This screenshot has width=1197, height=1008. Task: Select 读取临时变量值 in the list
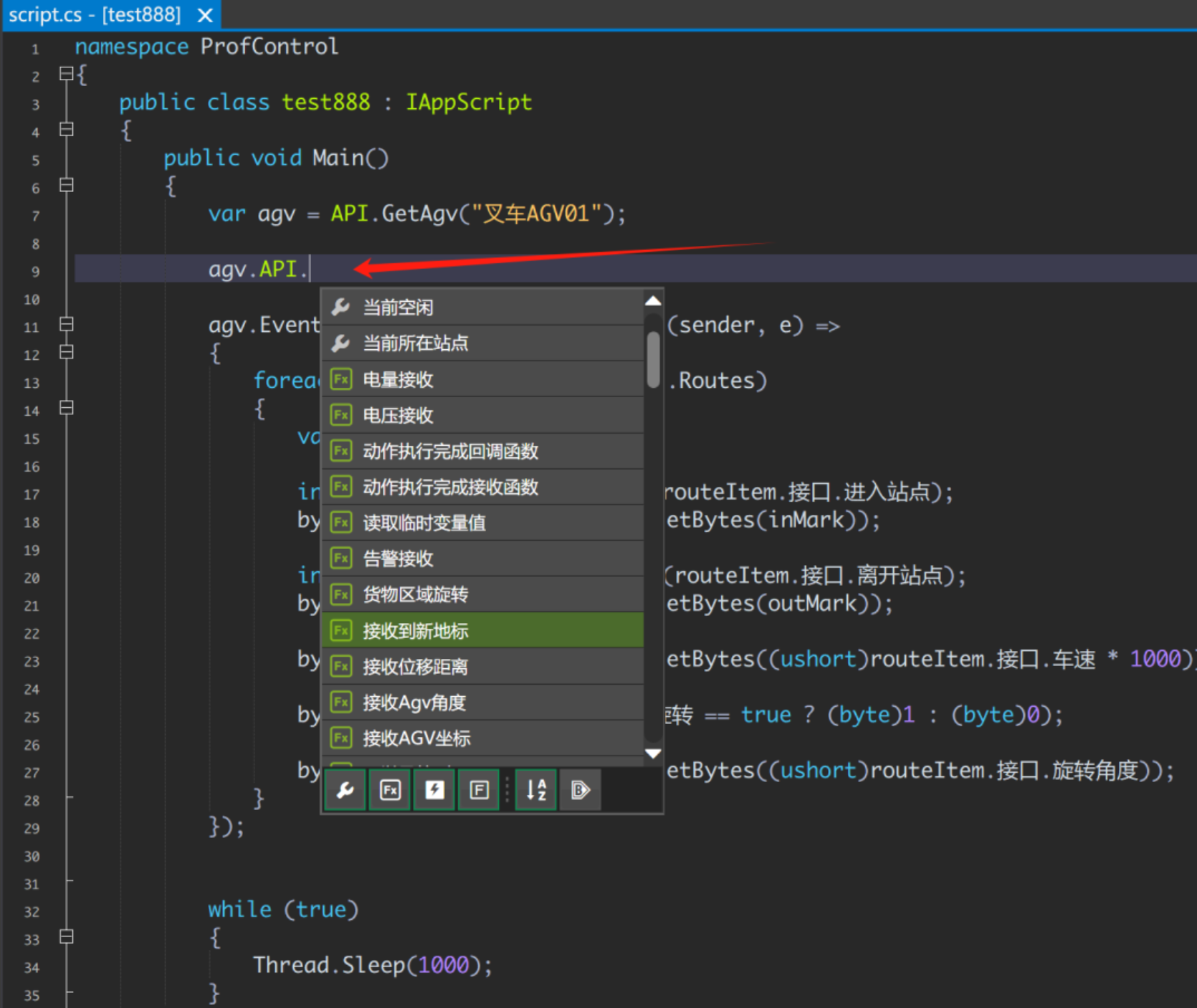click(483, 523)
